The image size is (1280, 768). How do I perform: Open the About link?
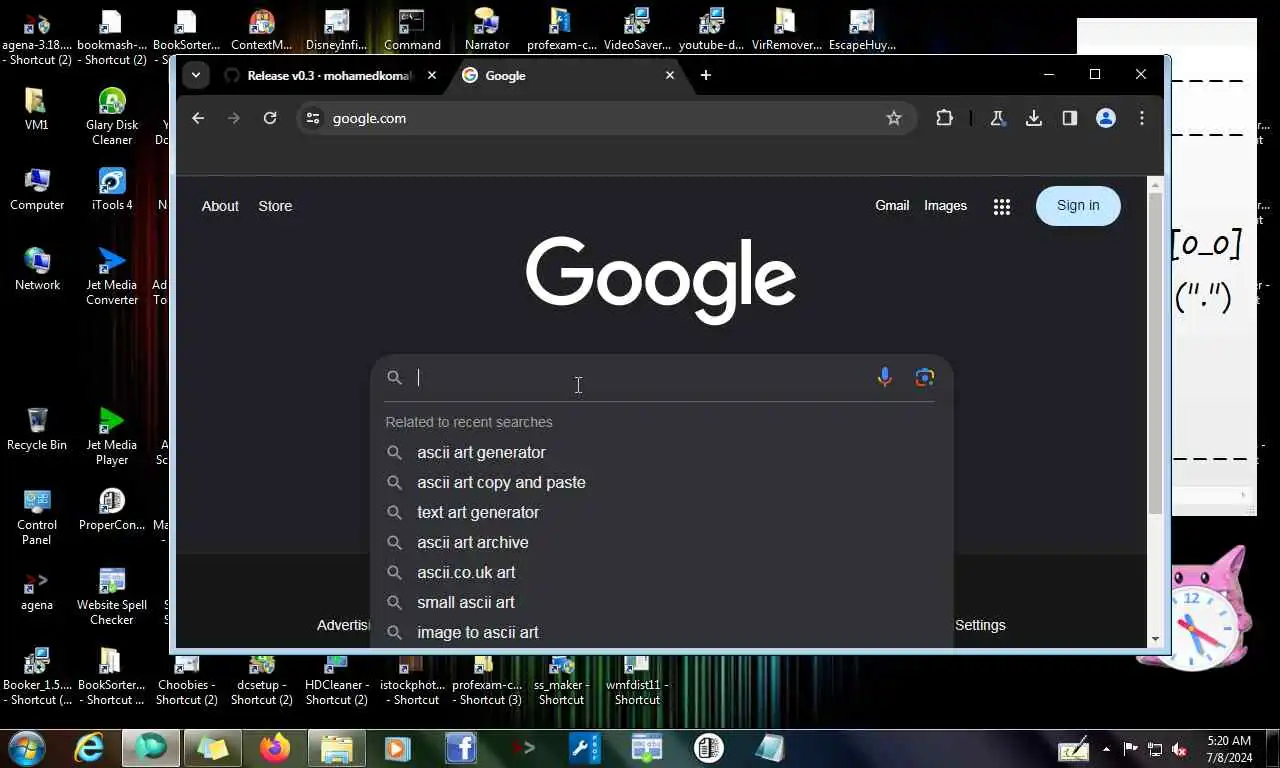[220, 206]
